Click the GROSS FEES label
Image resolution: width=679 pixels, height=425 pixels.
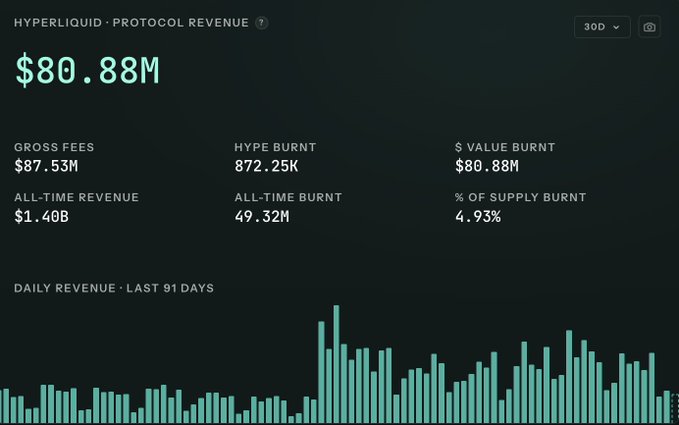point(54,147)
